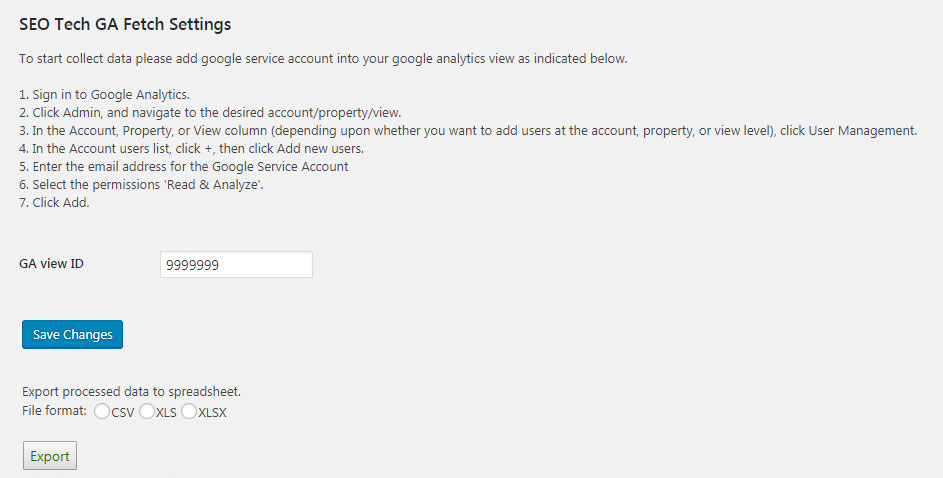Choose the XLS radio button circle

[x=147, y=412]
